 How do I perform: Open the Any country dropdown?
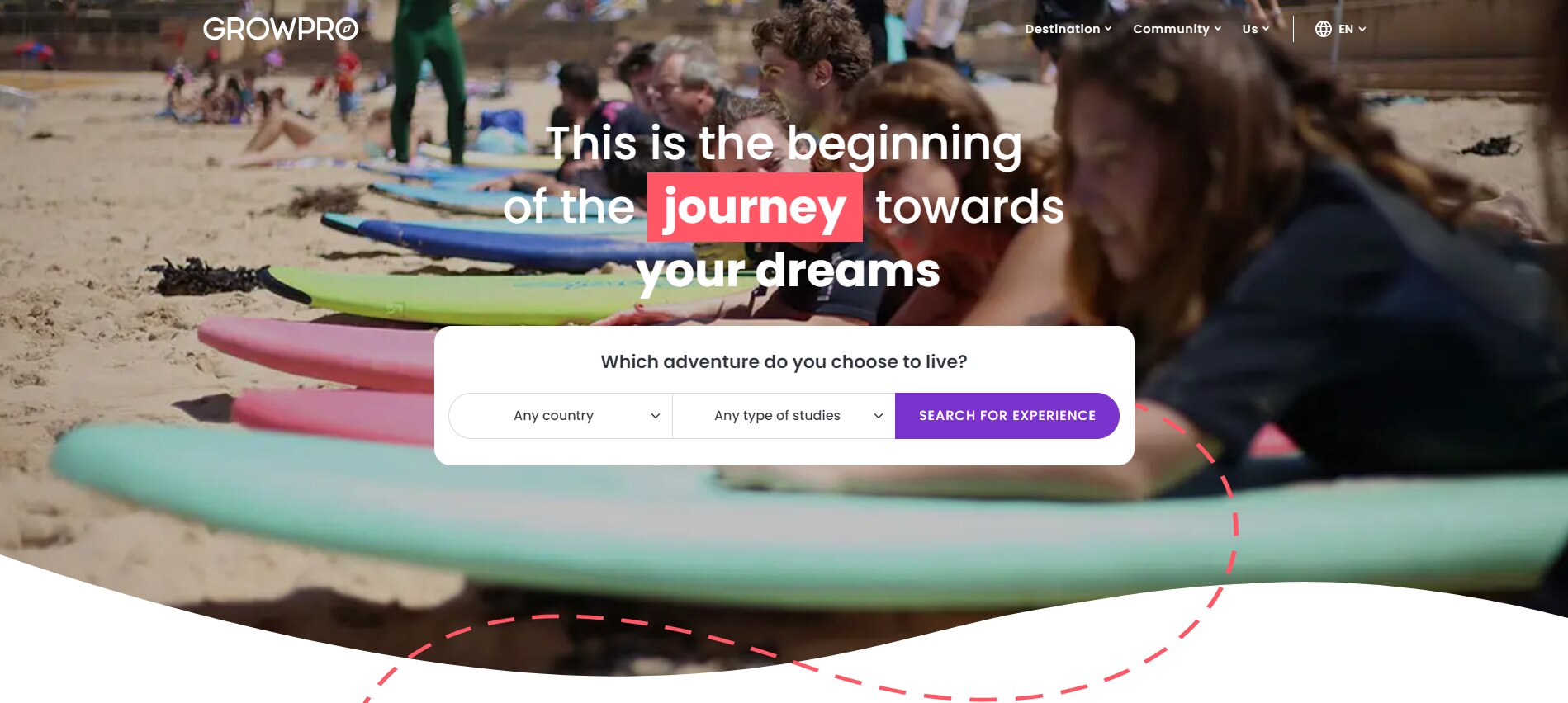tap(561, 416)
